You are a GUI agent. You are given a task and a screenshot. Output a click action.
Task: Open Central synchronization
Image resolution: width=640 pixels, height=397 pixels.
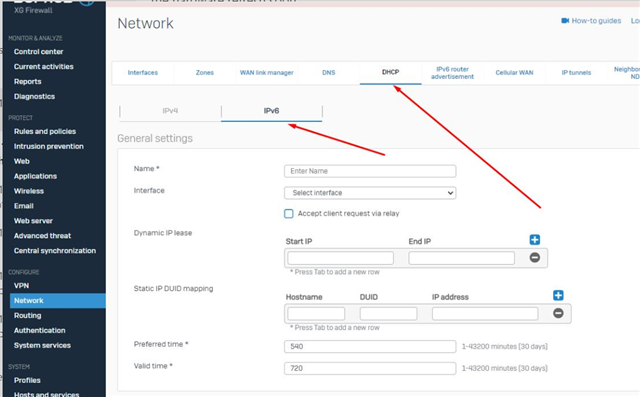point(55,251)
